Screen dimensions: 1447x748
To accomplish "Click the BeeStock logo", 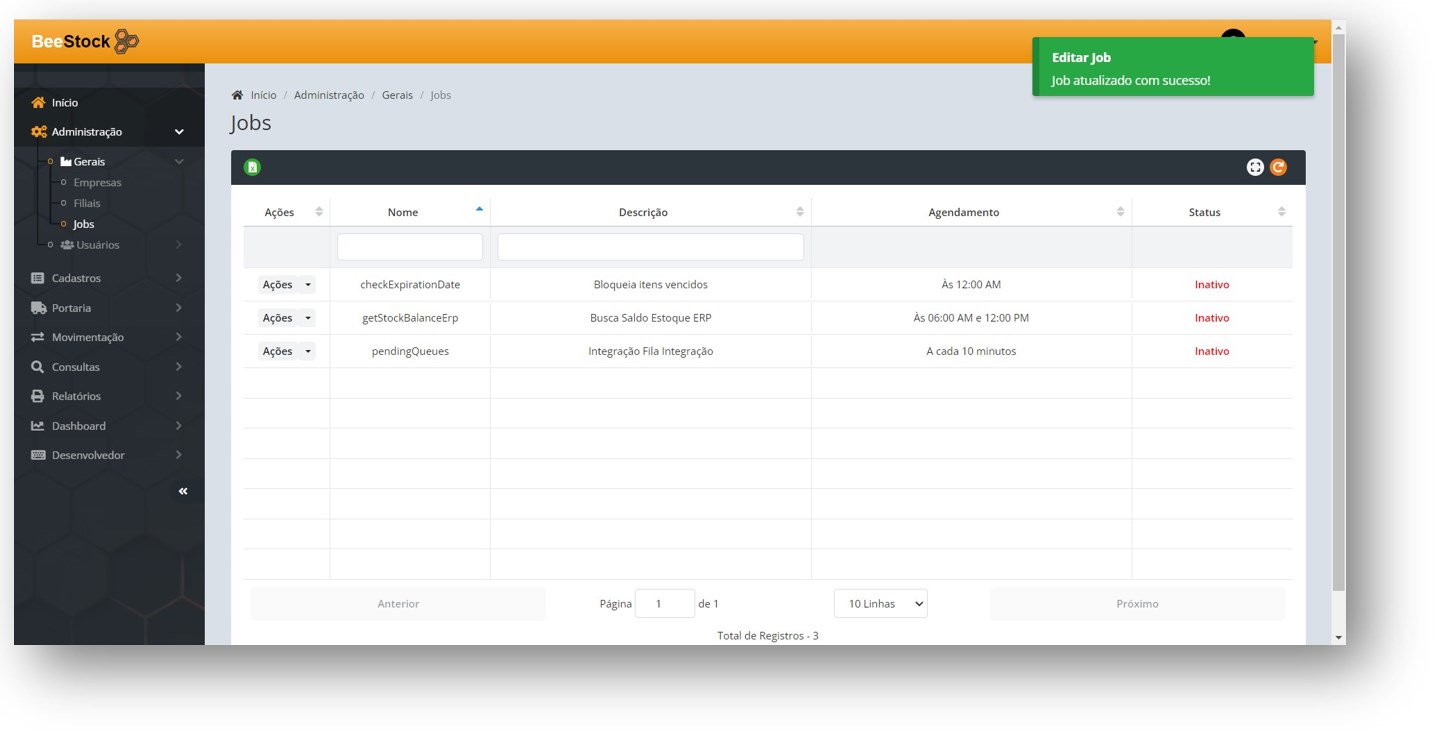I will click(85, 42).
